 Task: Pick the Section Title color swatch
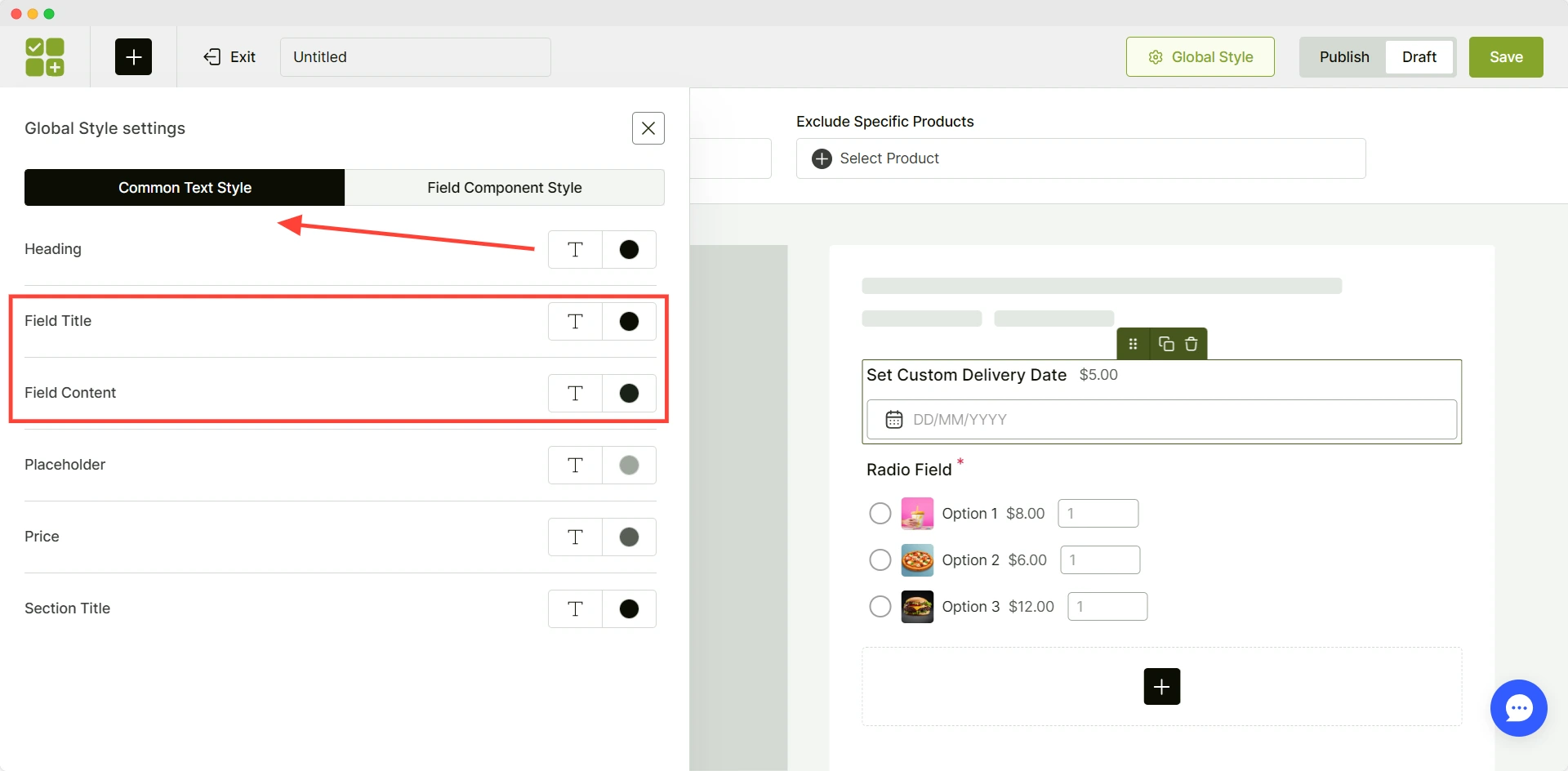[629, 609]
